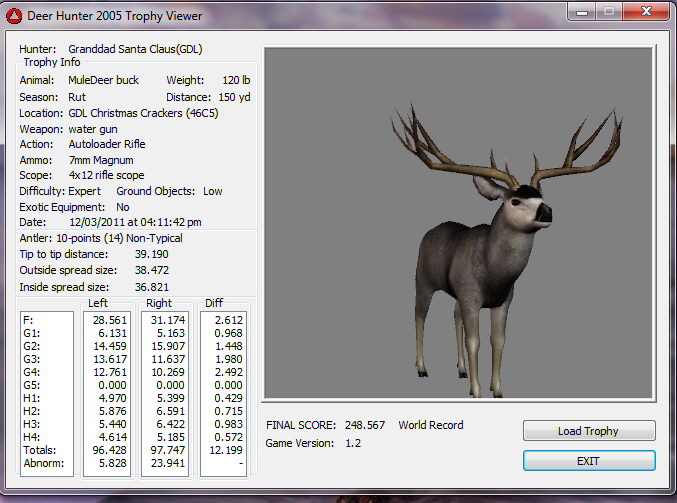Click the Load Trophy button
Viewport: 677px width, 503px height.
pos(589,431)
